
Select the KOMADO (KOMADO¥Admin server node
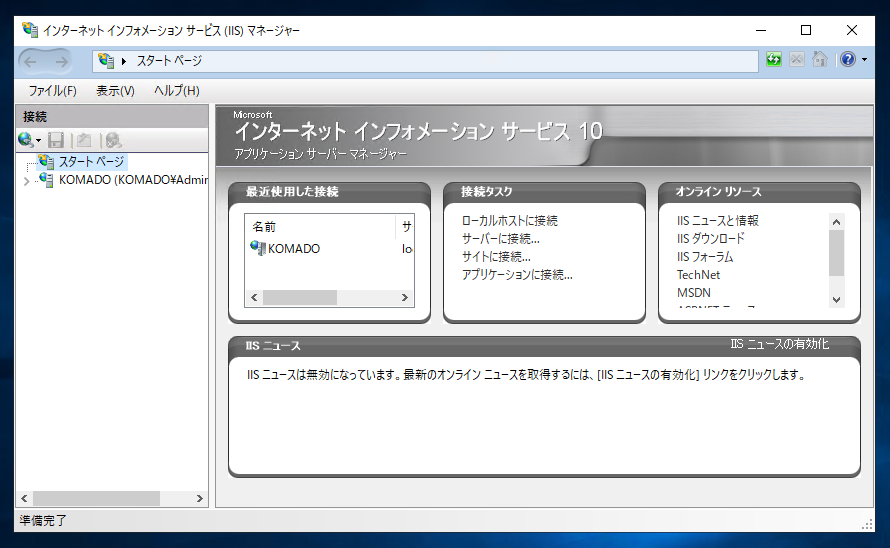(x=133, y=180)
